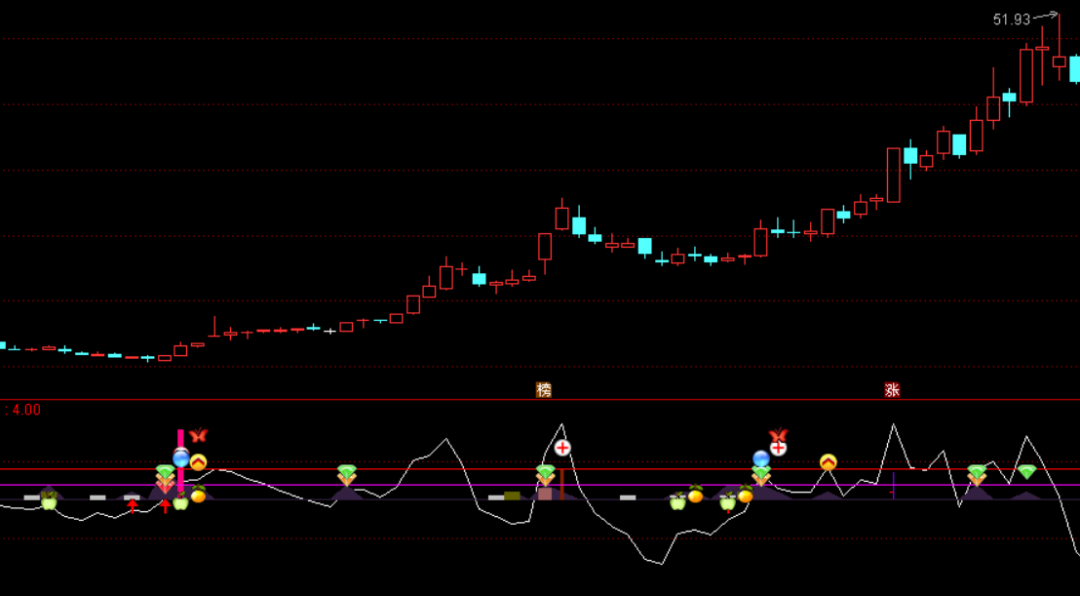Image resolution: width=1080 pixels, height=596 pixels.
Task: Select the second green diamond from the right
Action: [977, 473]
